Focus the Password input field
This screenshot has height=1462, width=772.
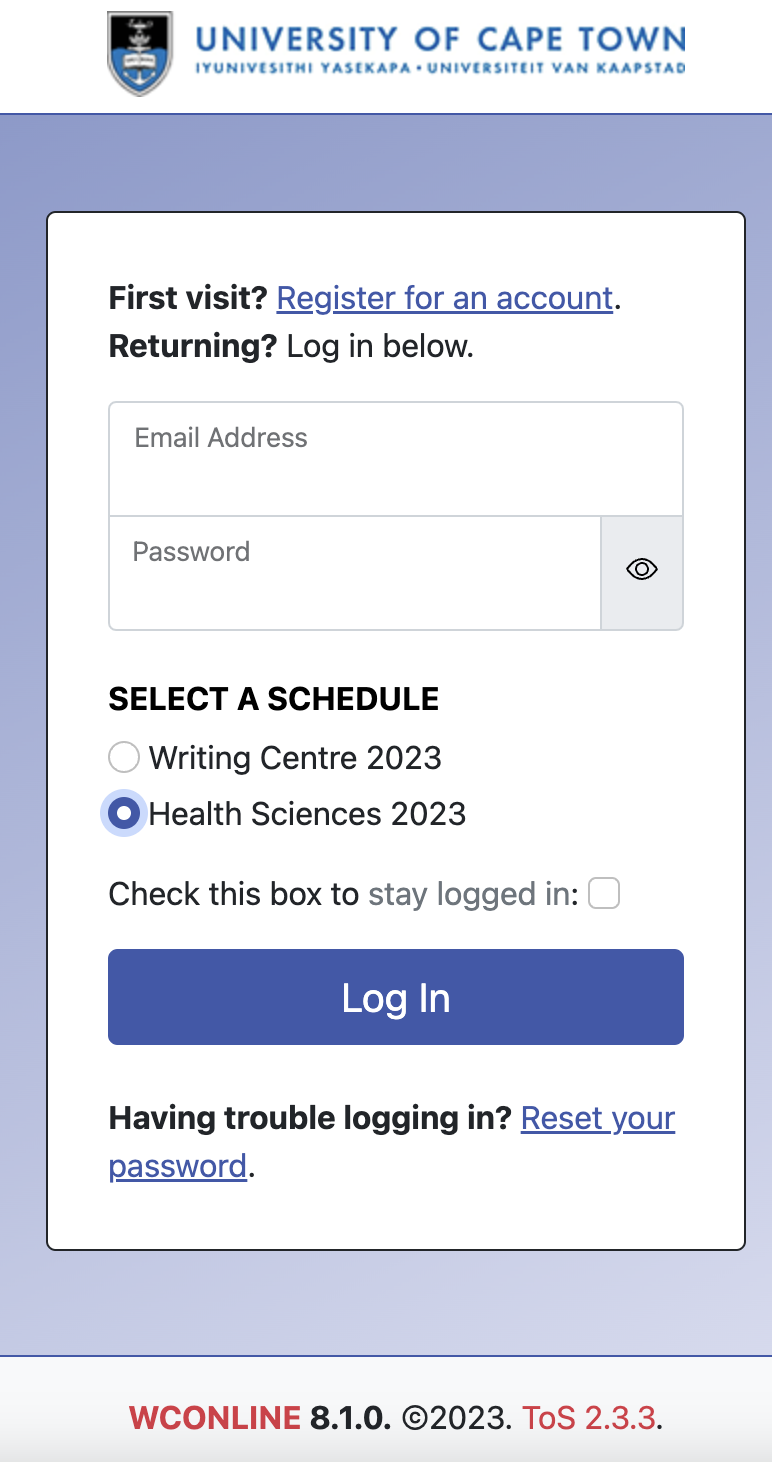[x=355, y=573]
